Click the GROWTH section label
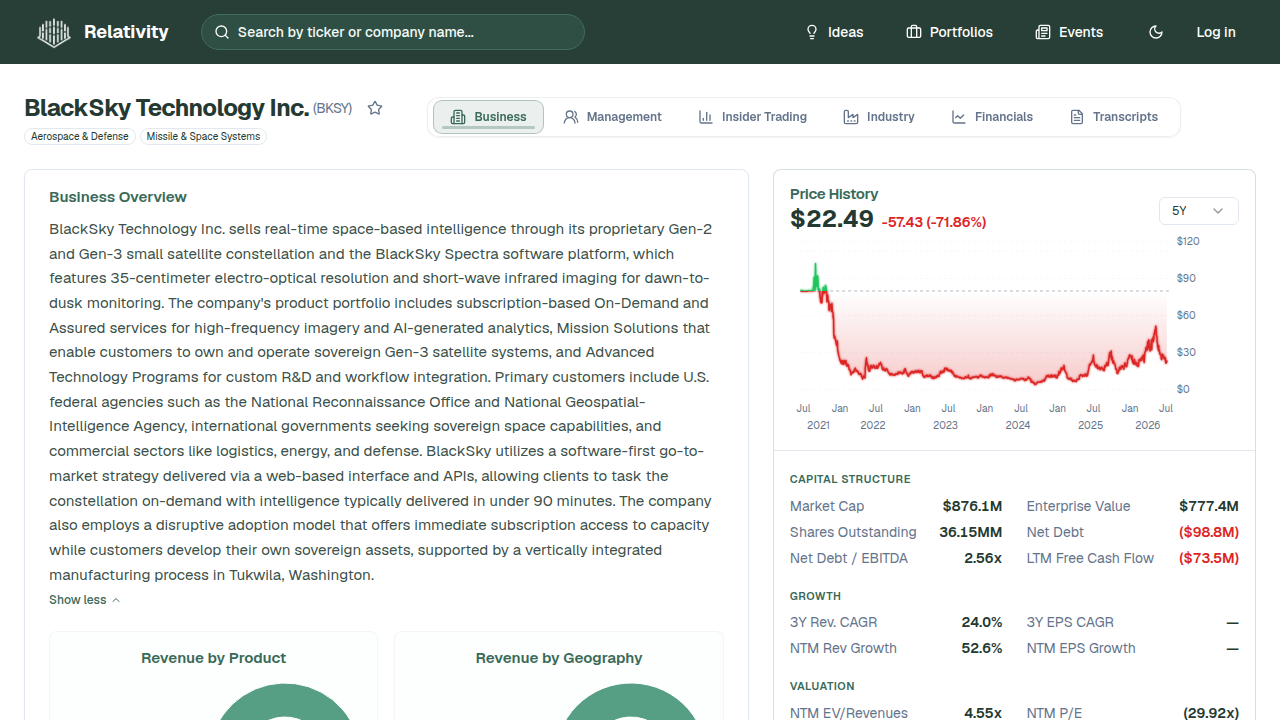The height and width of the screenshot is (720, 1280). tap(815, 596)
